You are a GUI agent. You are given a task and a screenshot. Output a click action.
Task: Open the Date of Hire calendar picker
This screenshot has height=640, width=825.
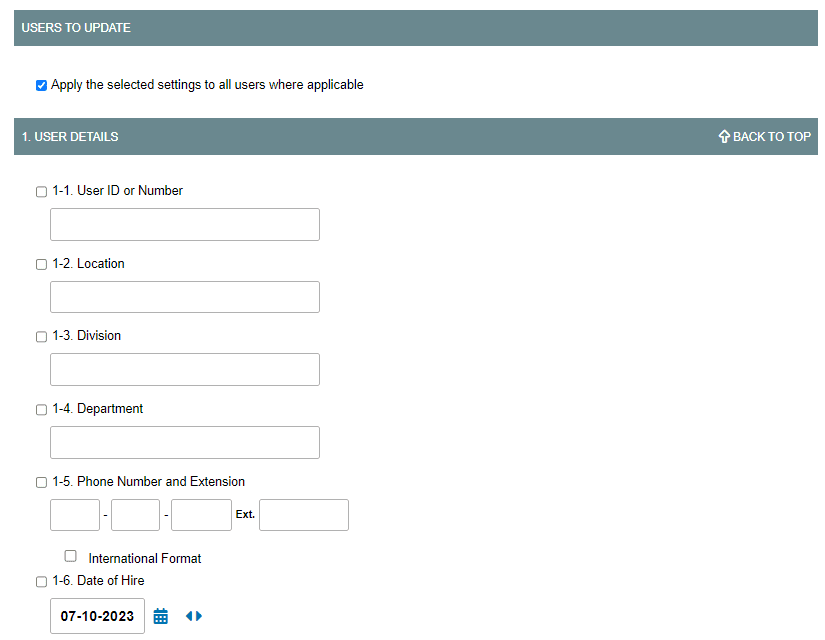161,616
